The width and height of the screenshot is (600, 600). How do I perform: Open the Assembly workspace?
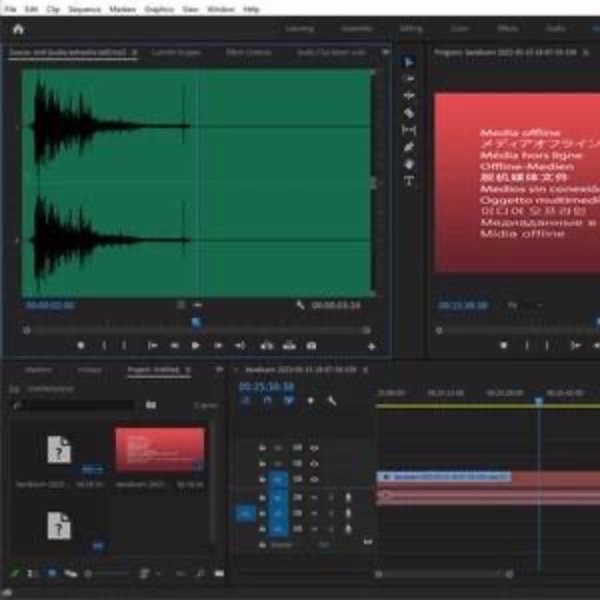click(x=357, y=29)
